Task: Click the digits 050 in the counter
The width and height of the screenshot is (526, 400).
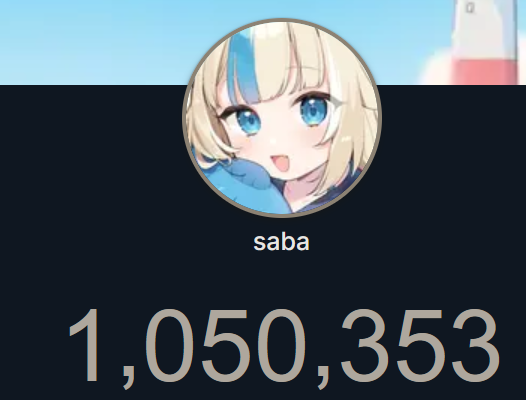Action: tap(227, 346)
